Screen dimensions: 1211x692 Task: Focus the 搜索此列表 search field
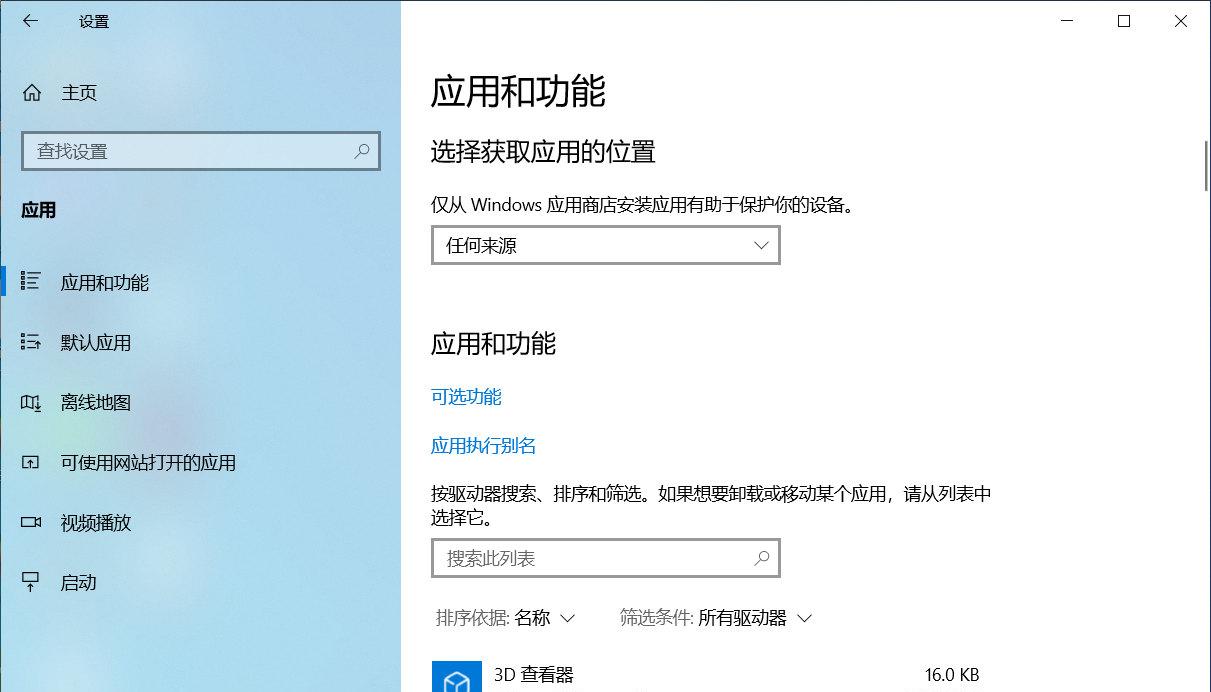605,558
